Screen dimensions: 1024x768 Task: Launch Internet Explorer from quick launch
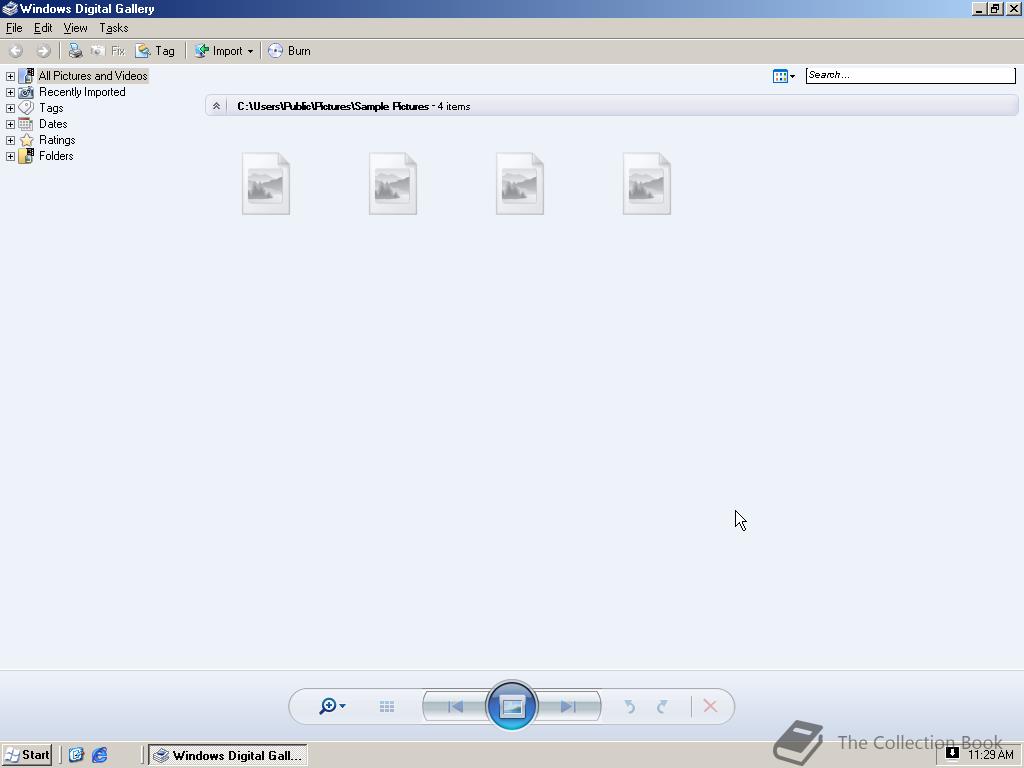click(99, 755)
